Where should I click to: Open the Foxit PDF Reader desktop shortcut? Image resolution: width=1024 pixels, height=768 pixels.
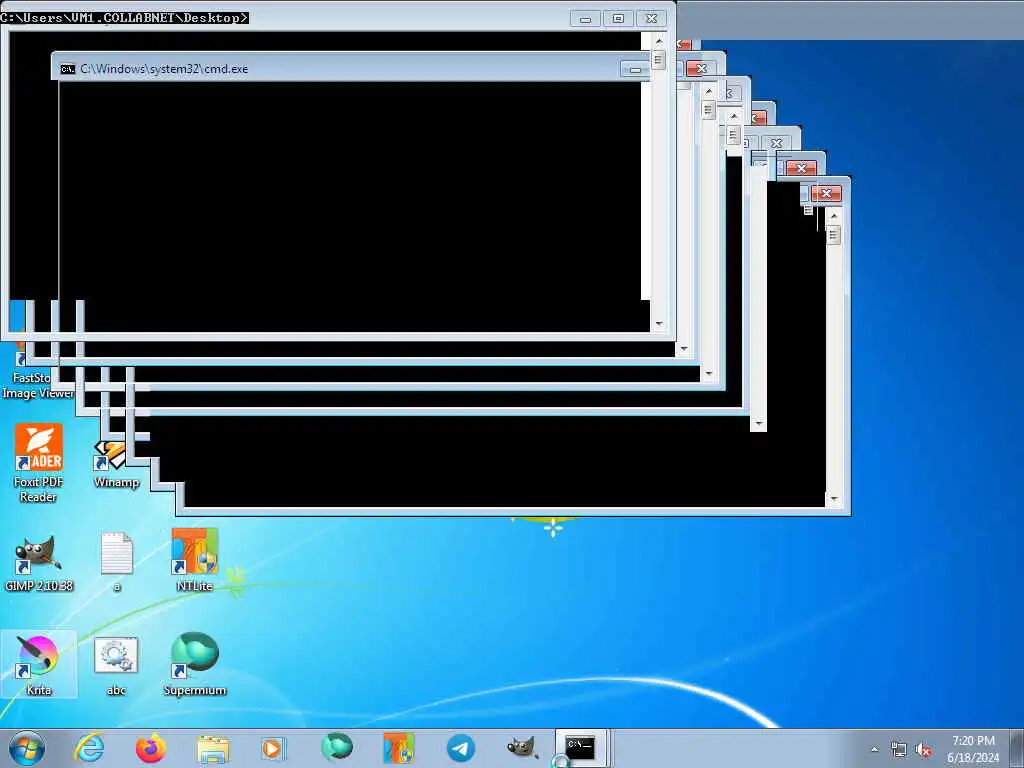(39, 463)
